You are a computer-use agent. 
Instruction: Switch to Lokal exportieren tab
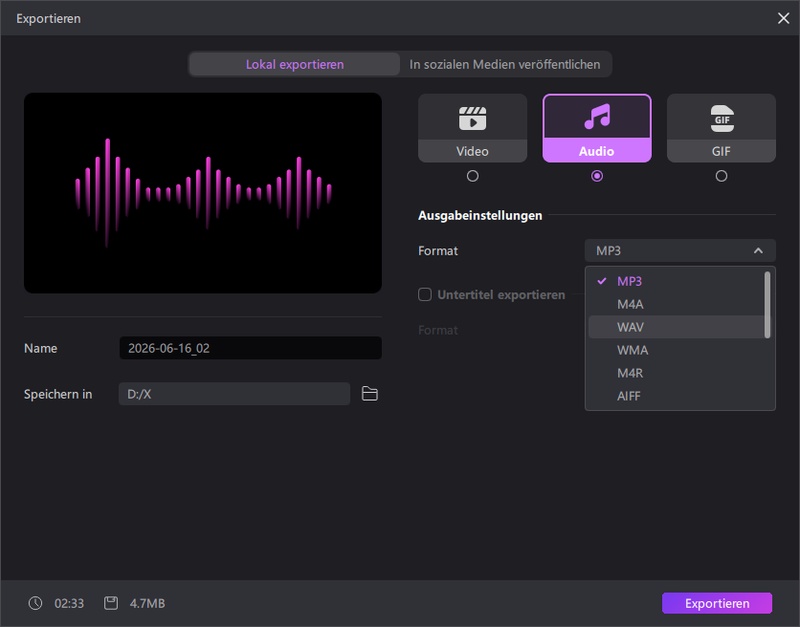(294, 64)
